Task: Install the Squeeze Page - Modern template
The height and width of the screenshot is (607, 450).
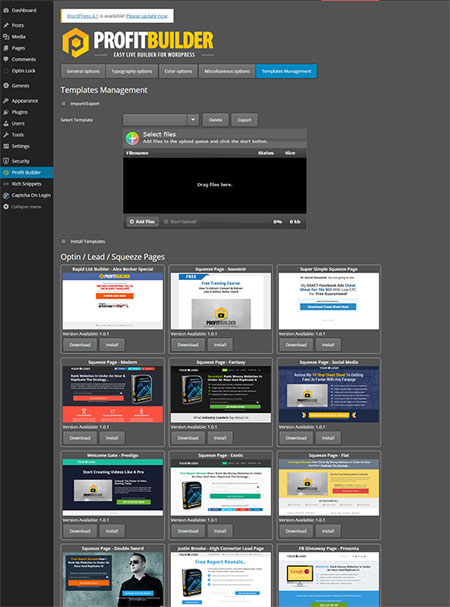Action: (x=112, y=438)
